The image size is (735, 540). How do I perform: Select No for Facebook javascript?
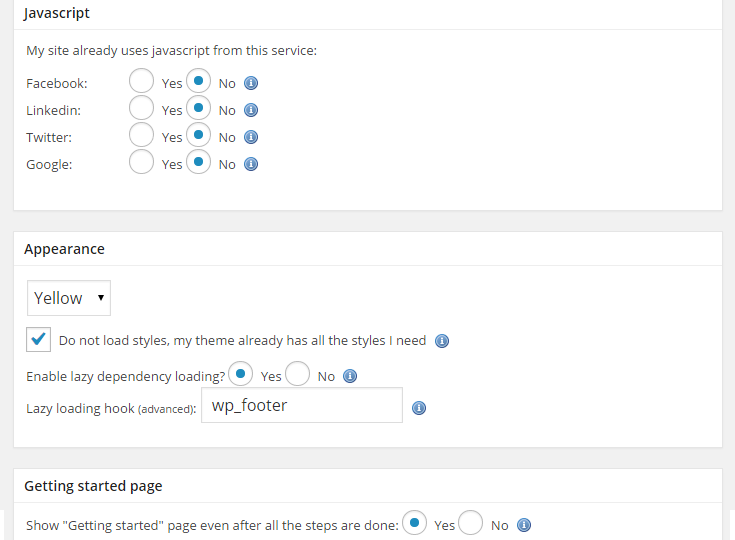[x=198, y=81]
